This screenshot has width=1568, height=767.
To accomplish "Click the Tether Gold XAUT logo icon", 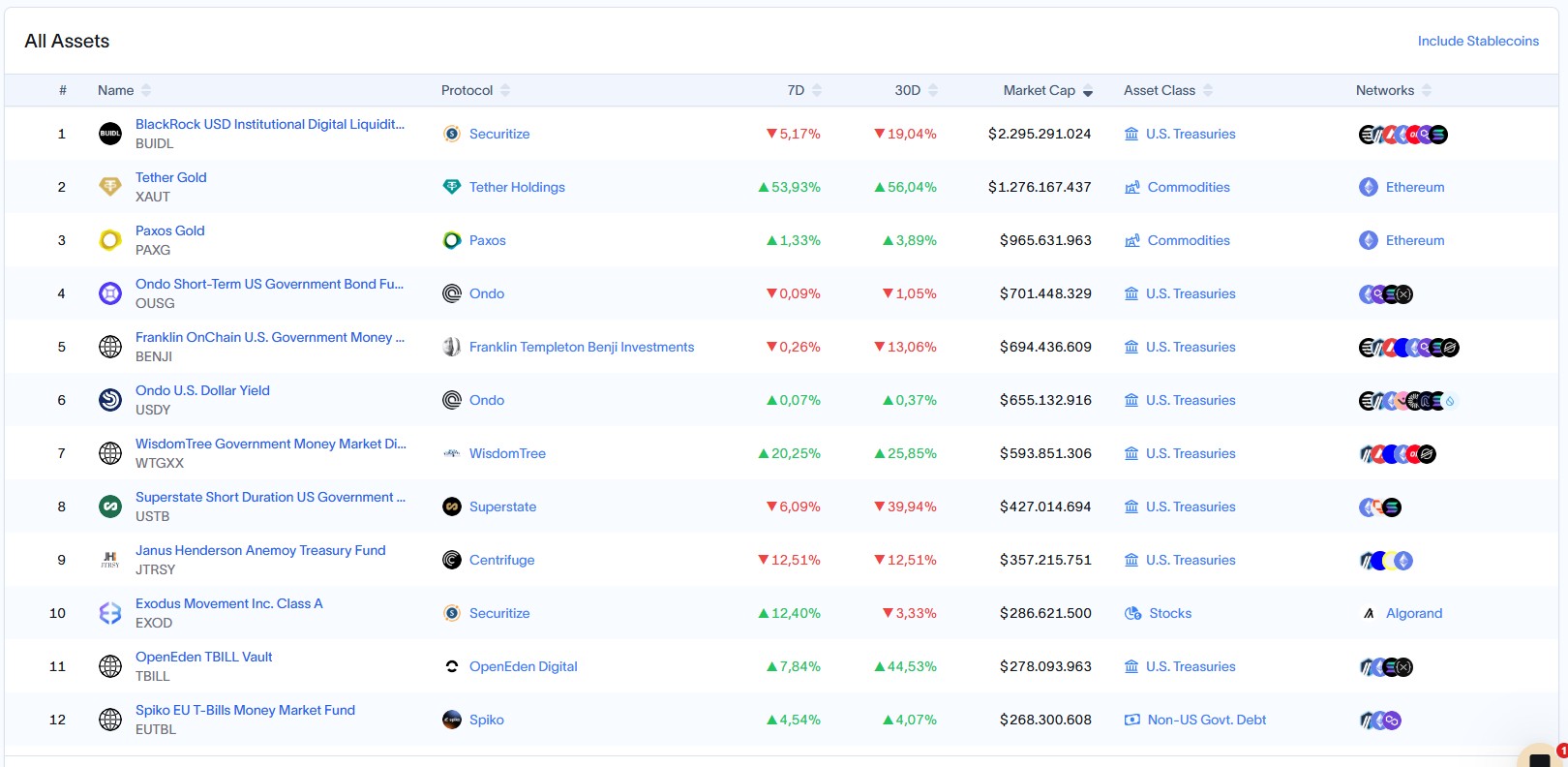I will click(x=110, y=187).
